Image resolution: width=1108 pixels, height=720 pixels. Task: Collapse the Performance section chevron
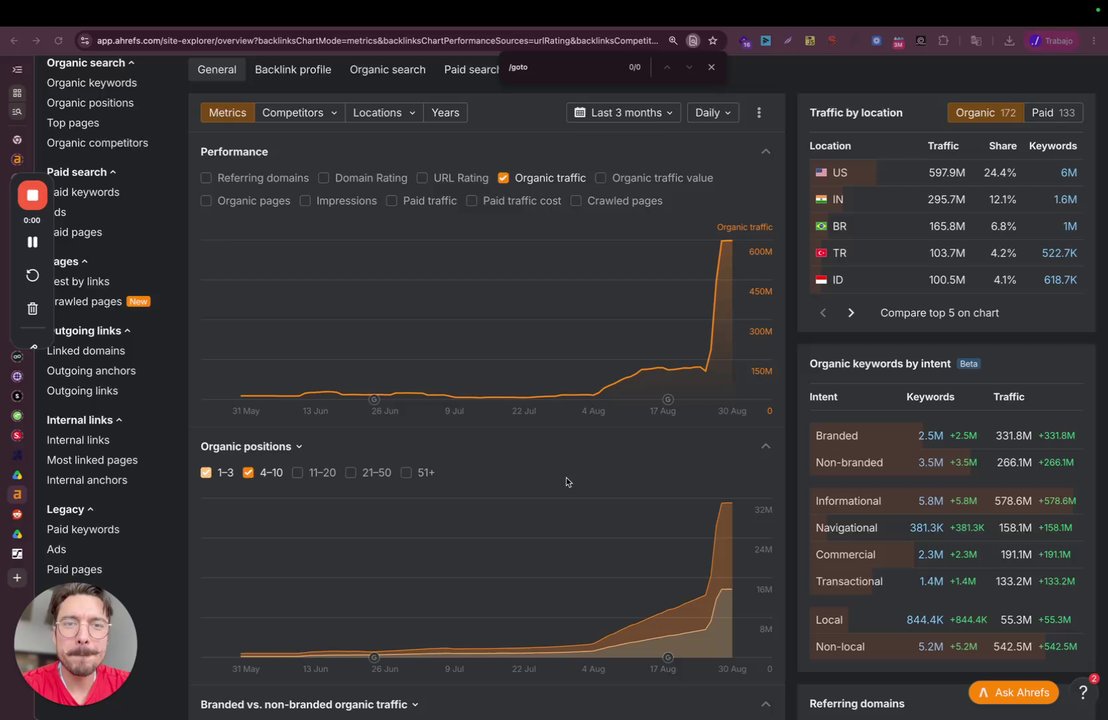pos(765,152)
